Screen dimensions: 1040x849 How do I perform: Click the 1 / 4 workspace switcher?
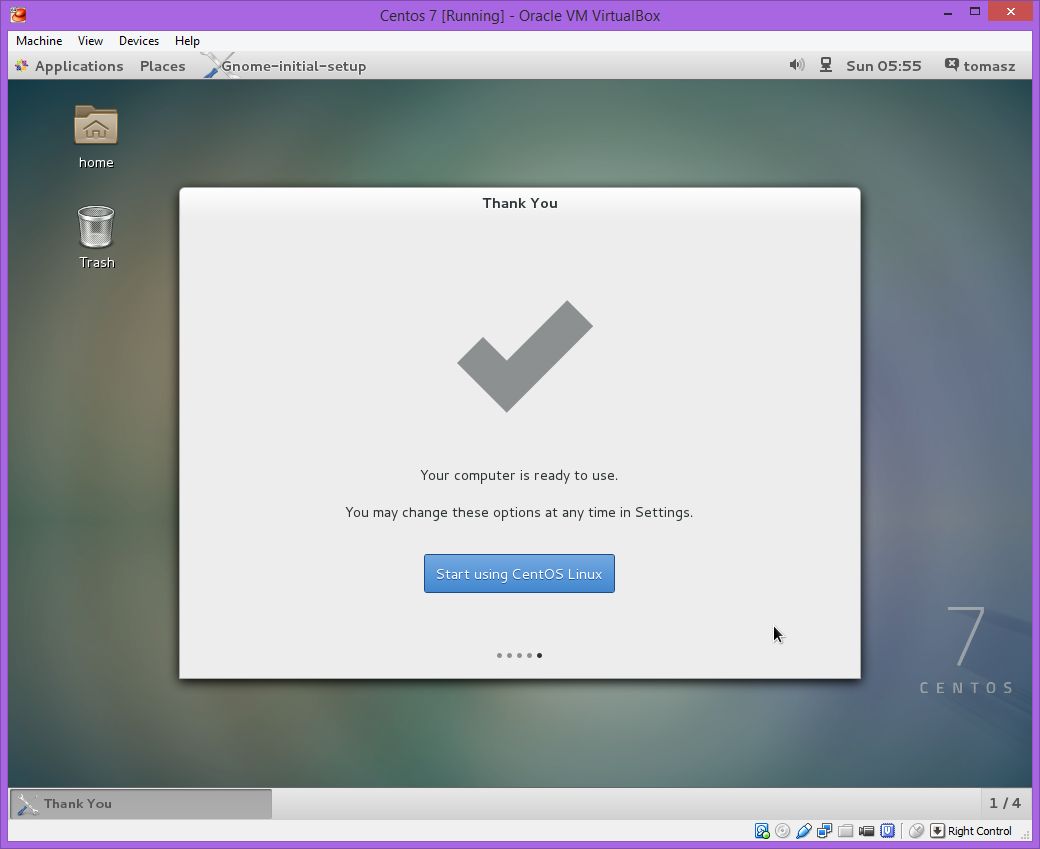(x=1005, y=803)
